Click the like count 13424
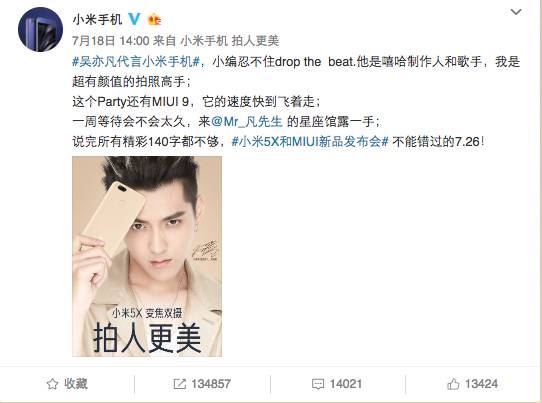 [x=482, y=384]
